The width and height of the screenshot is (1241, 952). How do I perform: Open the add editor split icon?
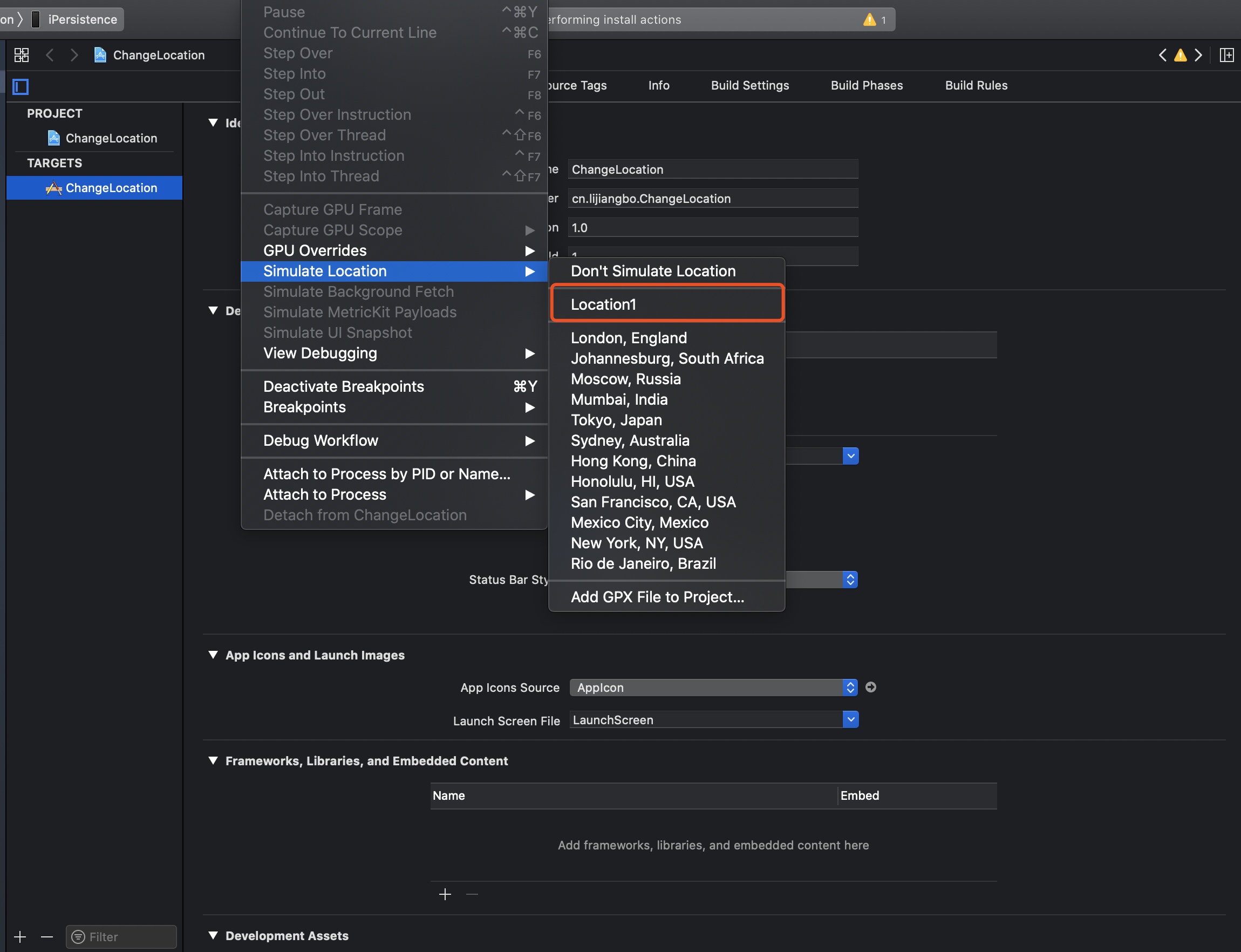point(1226,55)
